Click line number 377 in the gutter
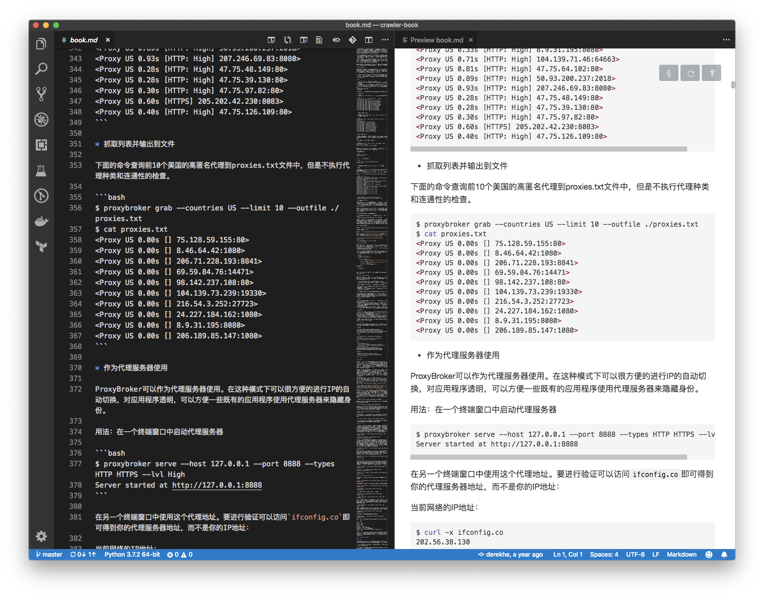Screen dimensions: 764x598 point(76,464)
